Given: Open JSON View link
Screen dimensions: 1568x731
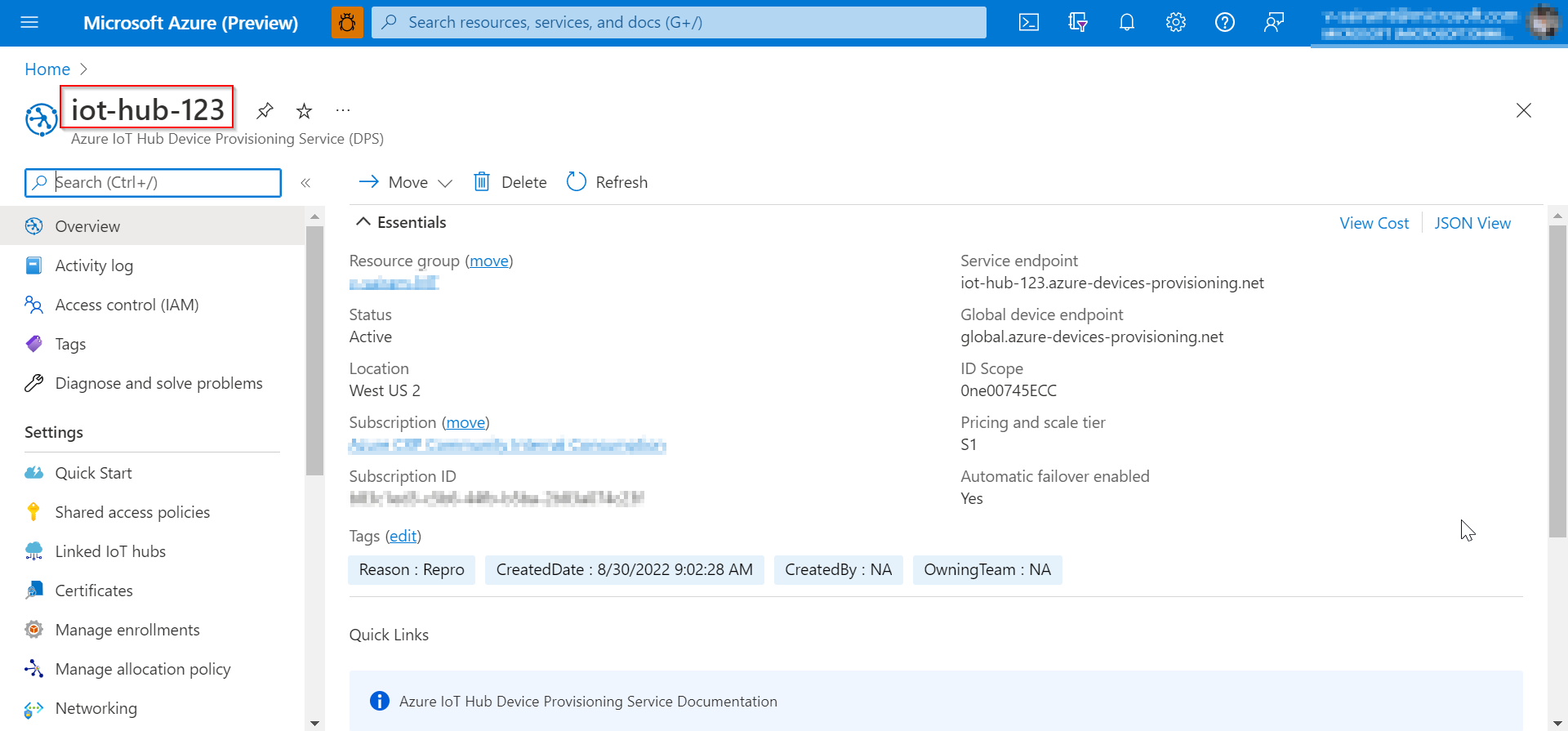Looking at the screenshot, I should (x=1472, y=223).
